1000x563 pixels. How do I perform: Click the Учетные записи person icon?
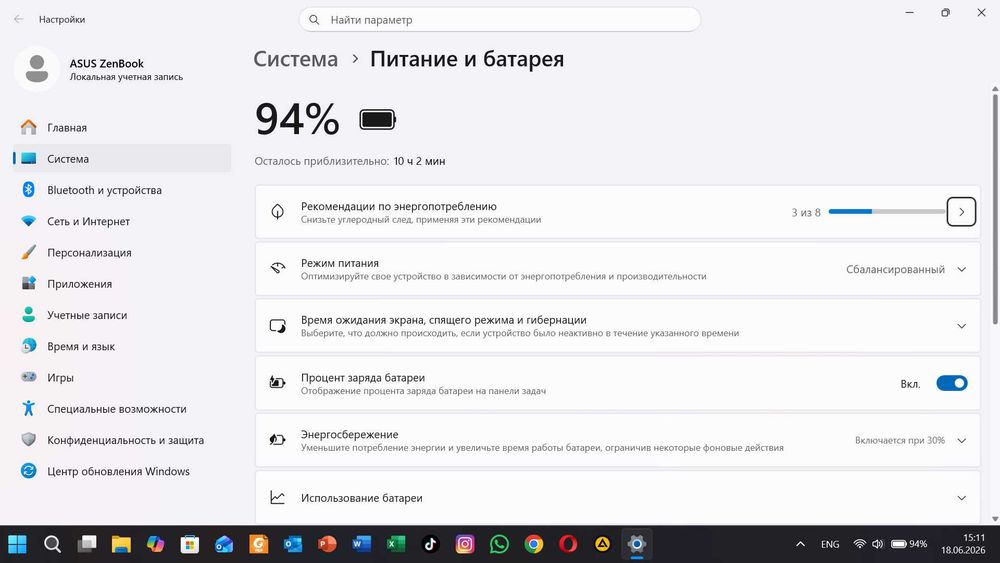click(29, 314)
